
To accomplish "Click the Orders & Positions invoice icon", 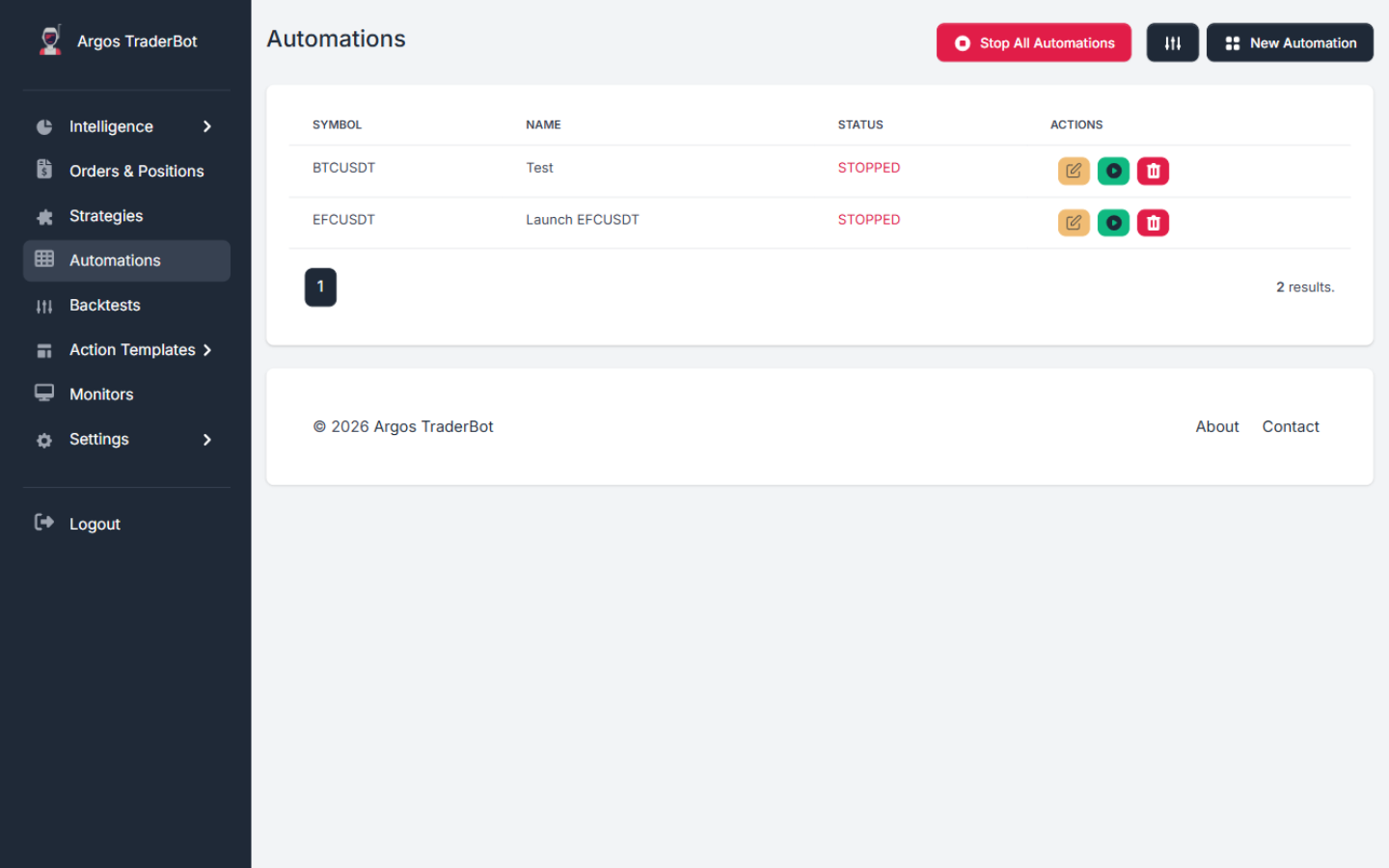I will pos(44,170).
